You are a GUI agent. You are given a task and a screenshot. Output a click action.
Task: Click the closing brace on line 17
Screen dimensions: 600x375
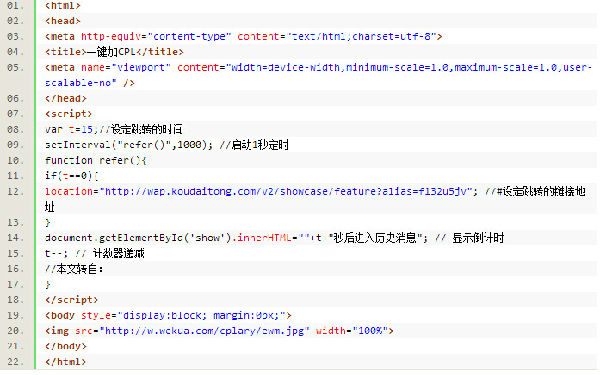(48, 284)
